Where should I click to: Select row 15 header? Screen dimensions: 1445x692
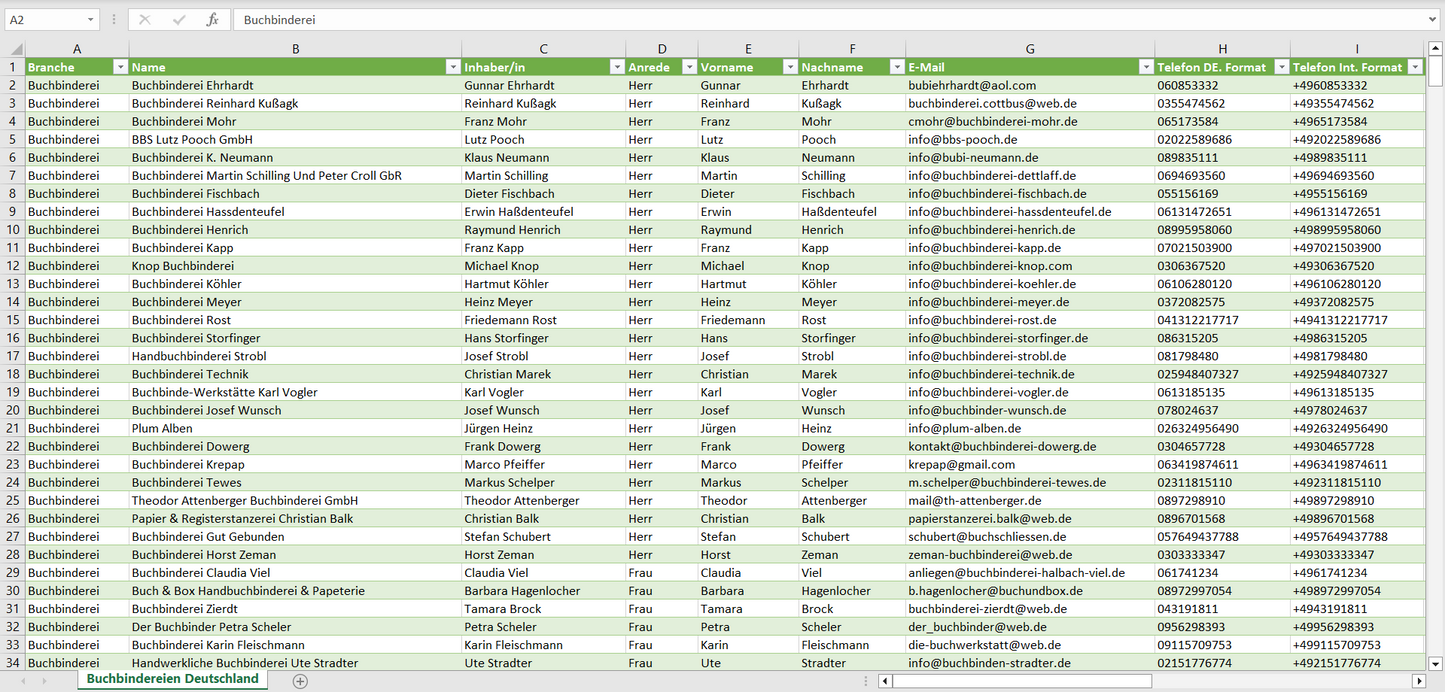[x=13, y=320]
